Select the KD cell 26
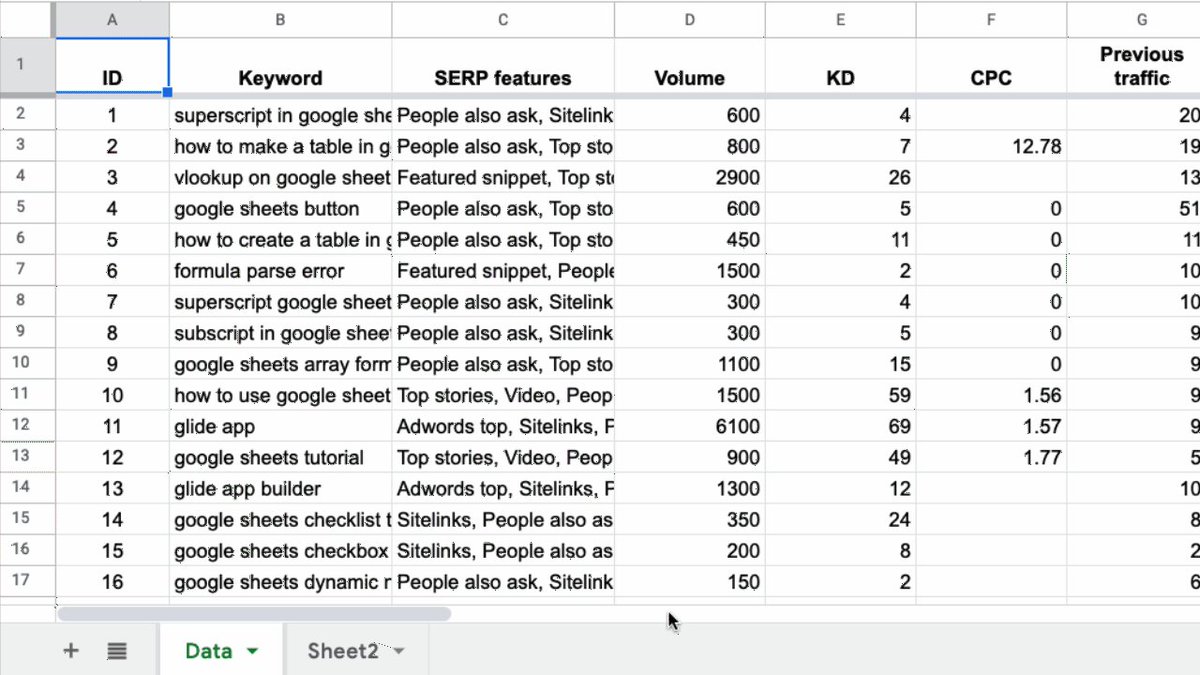The height and width of the screenshot is (675, 1200). 841,178
